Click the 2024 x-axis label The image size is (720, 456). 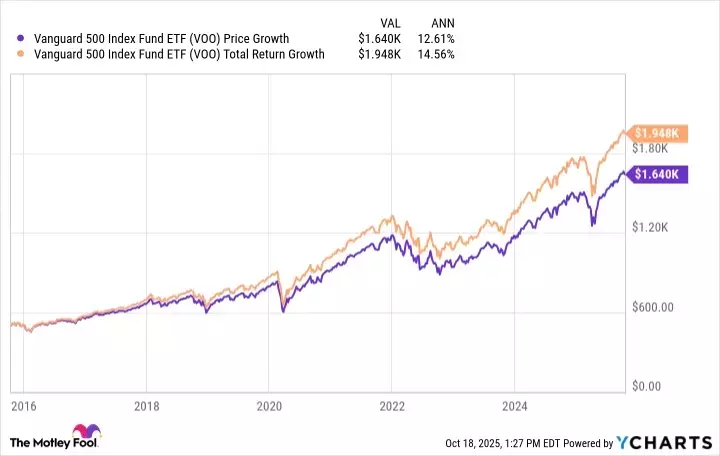pos(513,408)
